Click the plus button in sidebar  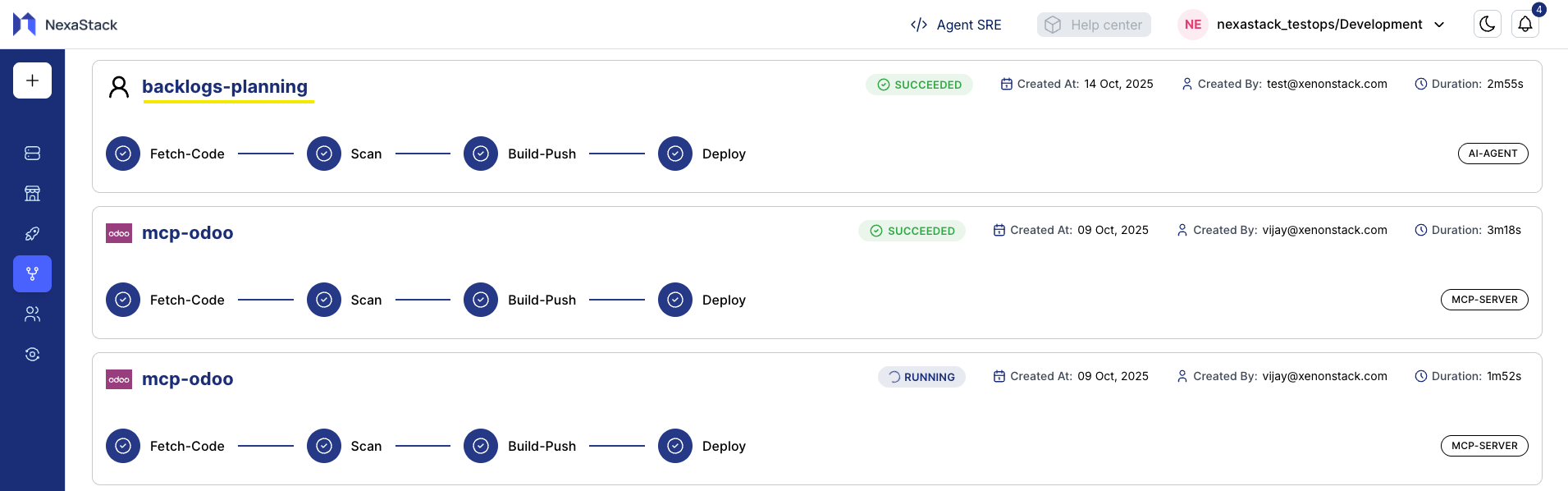32,80
